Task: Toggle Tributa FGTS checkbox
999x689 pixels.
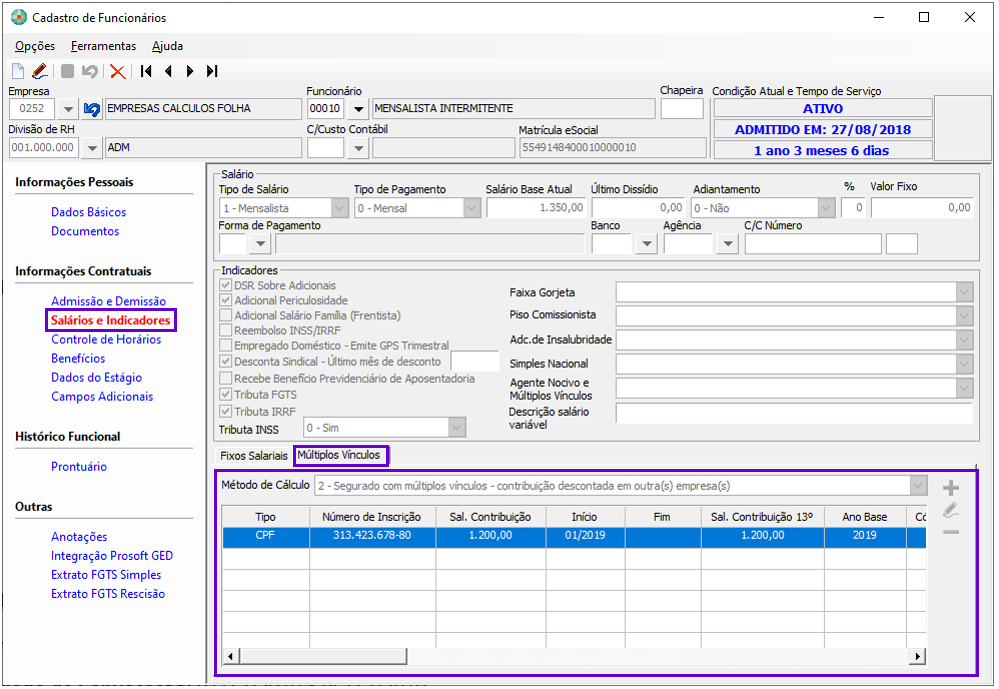Action: 226,394
